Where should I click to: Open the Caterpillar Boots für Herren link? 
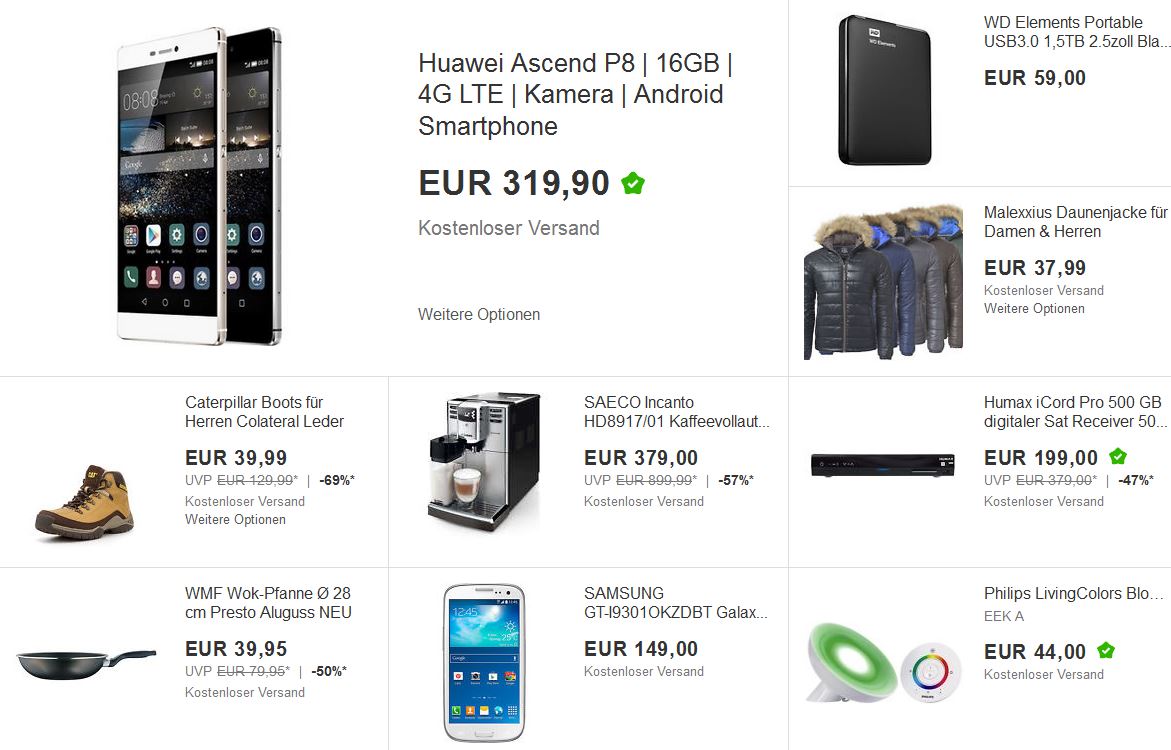pos(264,412)
